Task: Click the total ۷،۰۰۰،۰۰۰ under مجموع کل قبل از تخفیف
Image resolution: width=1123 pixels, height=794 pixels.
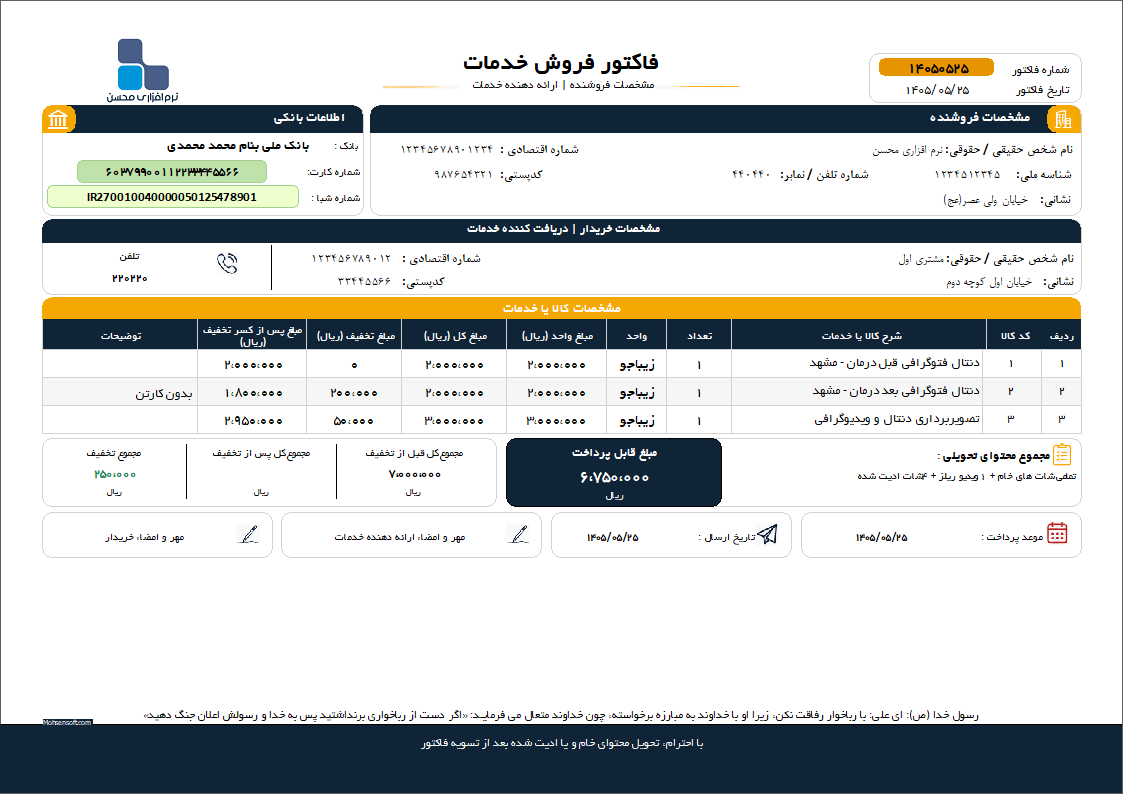Action: [x=415, y=474]
